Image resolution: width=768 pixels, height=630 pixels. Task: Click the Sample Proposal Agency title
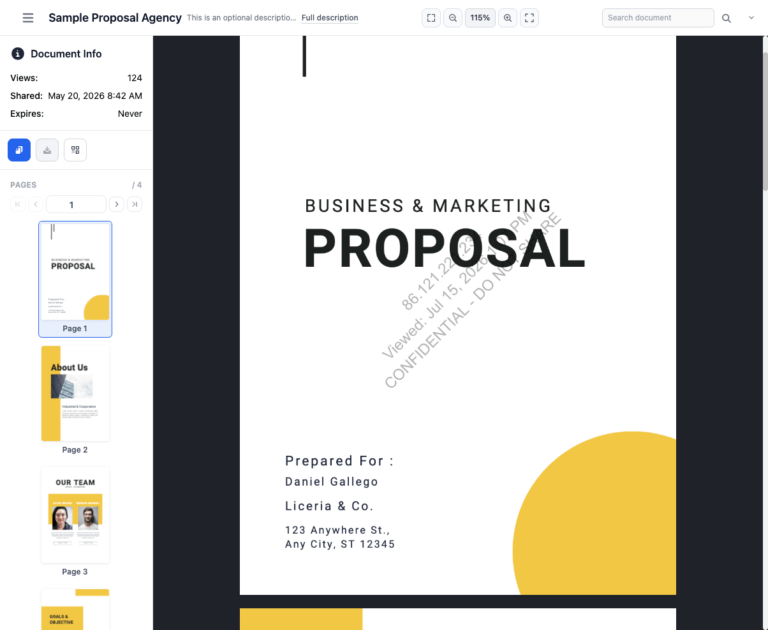(115, 18)
